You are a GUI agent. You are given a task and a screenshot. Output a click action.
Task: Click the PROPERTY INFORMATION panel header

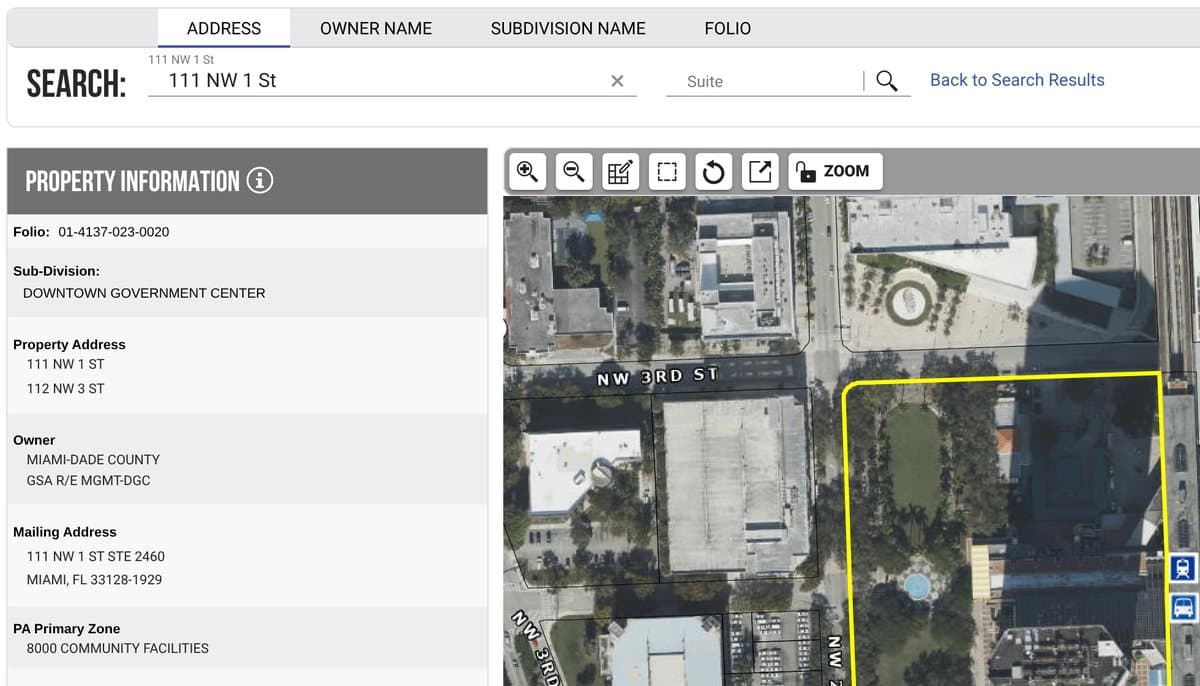point(247,181)
